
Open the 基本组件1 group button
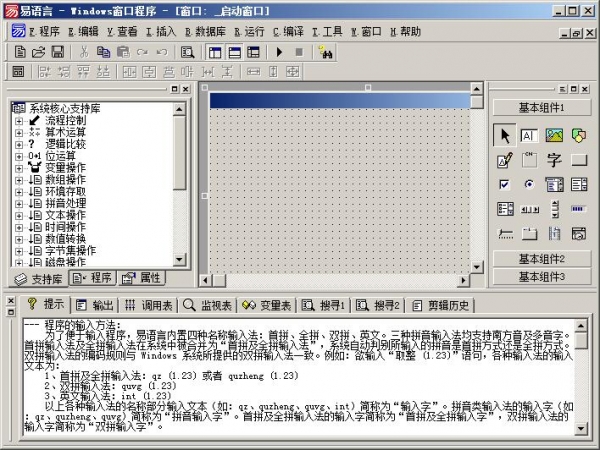(x=541, y=108)
